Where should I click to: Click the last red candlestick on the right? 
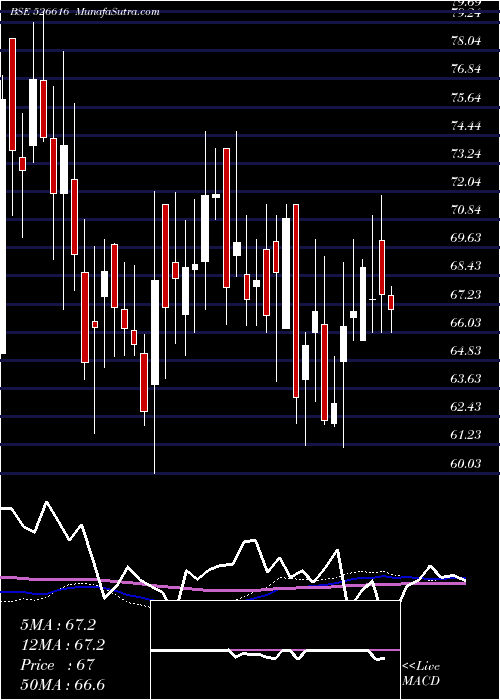click(x=391, y=302)
